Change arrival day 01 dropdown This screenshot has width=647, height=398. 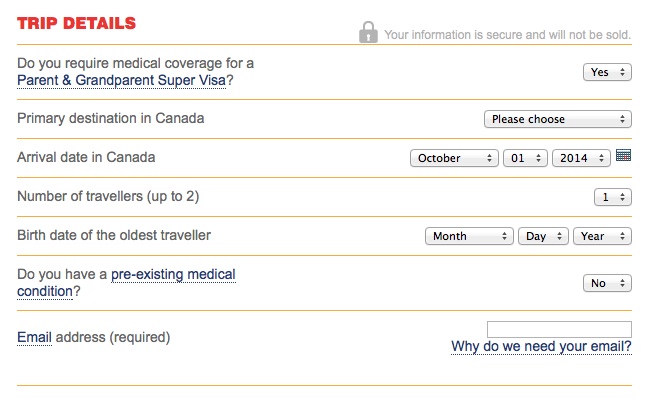525,158
